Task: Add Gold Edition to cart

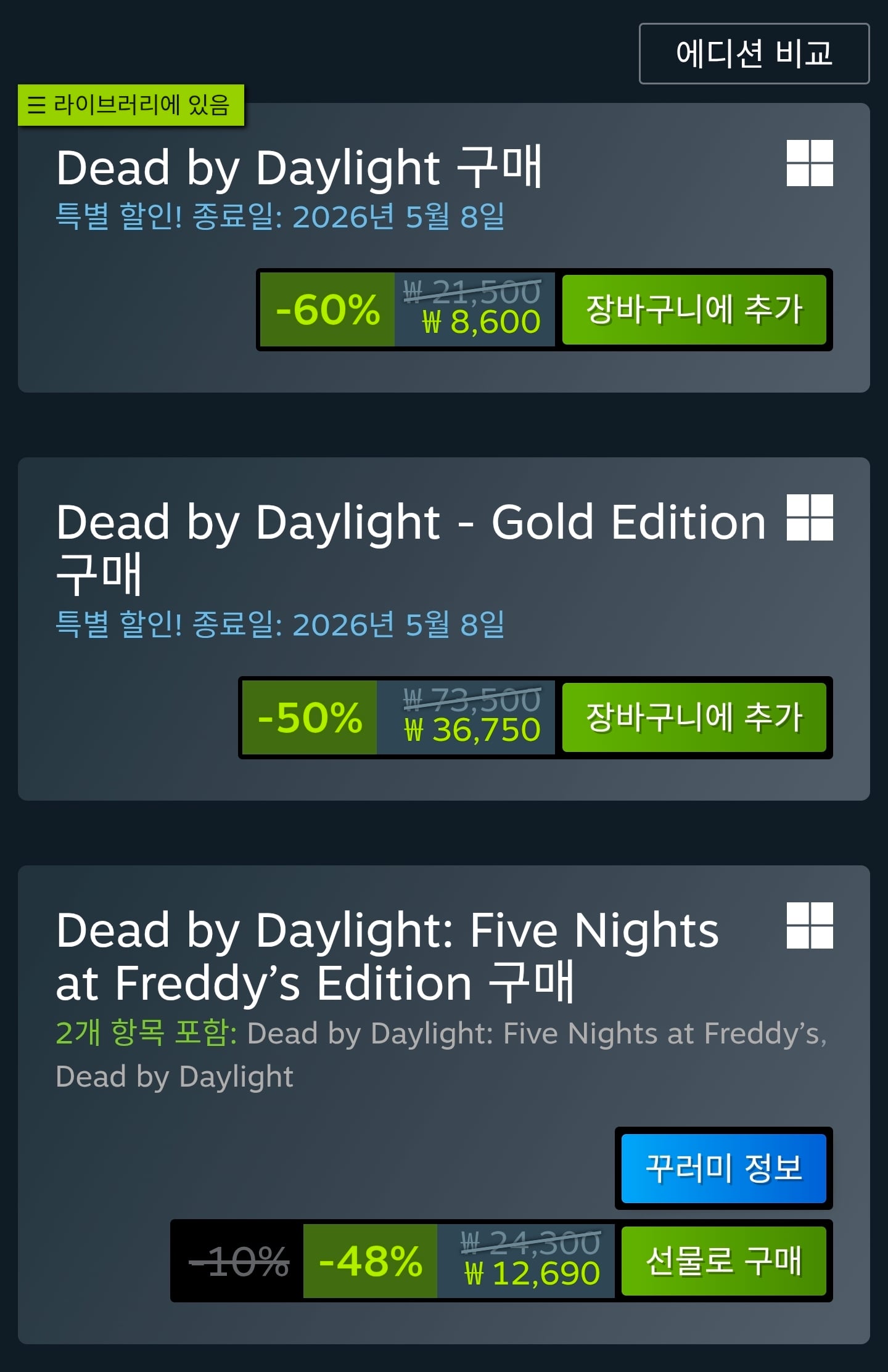Action: (694, 717)
